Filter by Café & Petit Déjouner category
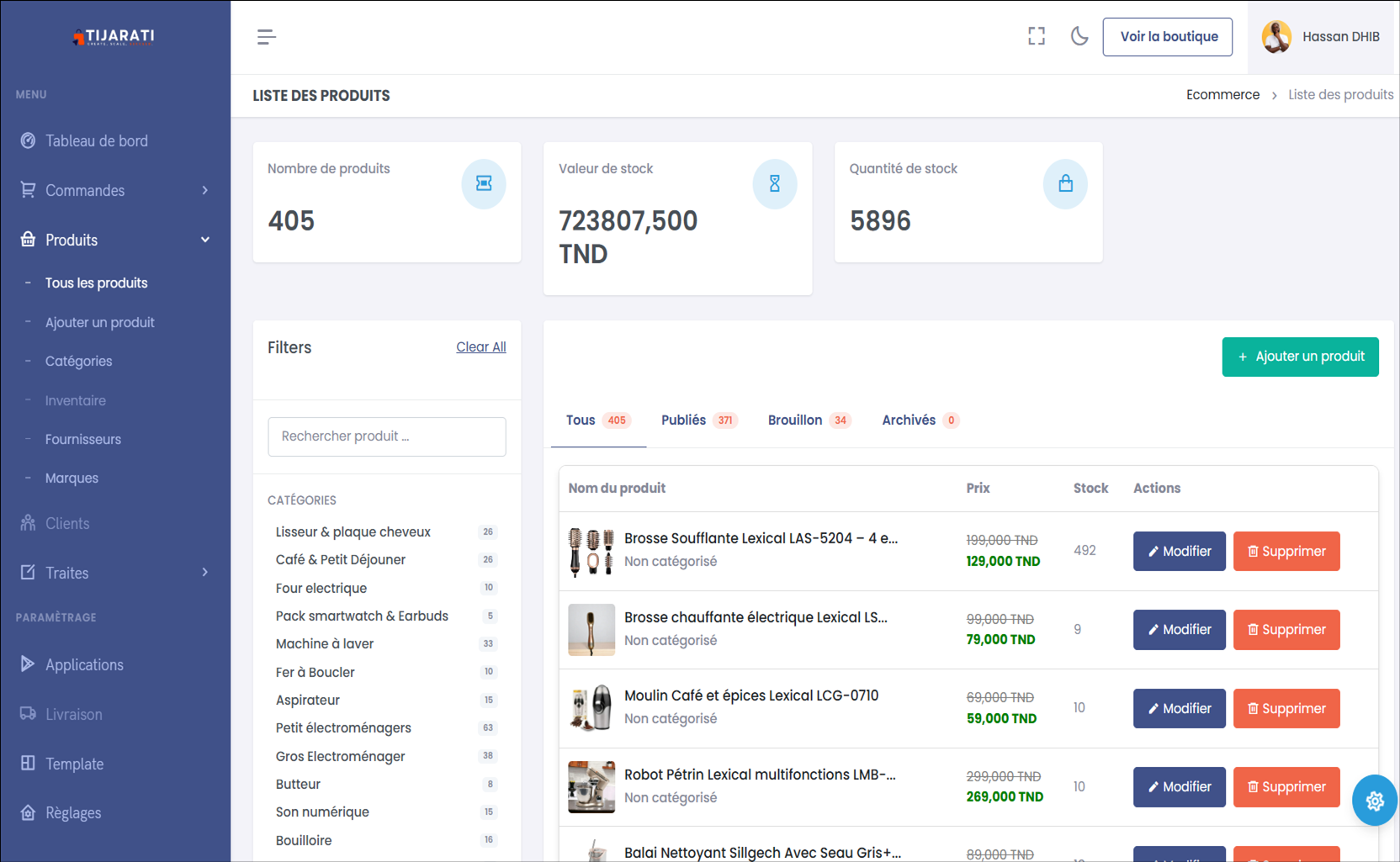This screenshot has height=862, width=1400. (x=386, y=560)
